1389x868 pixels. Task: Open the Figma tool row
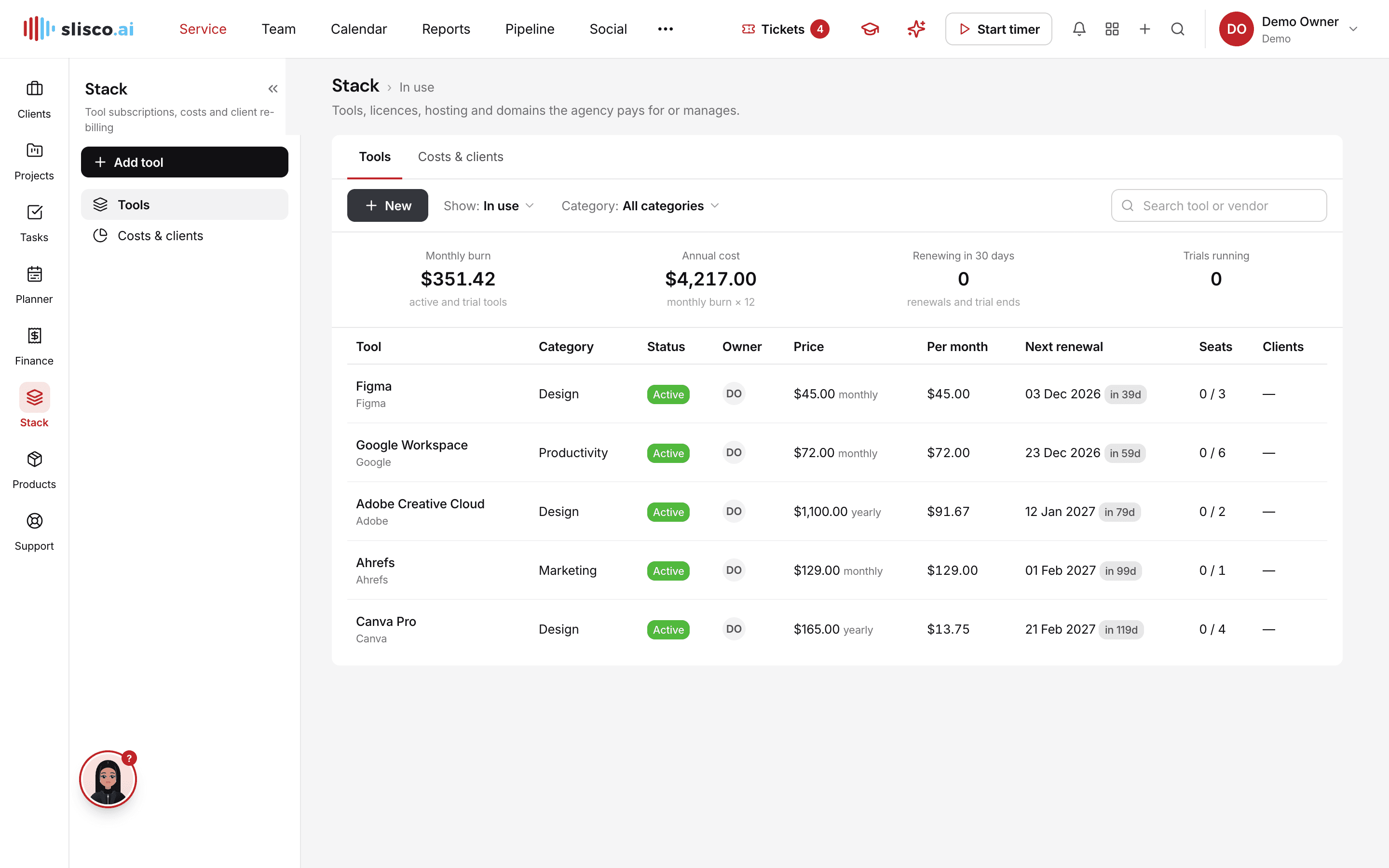pos(837,394)
